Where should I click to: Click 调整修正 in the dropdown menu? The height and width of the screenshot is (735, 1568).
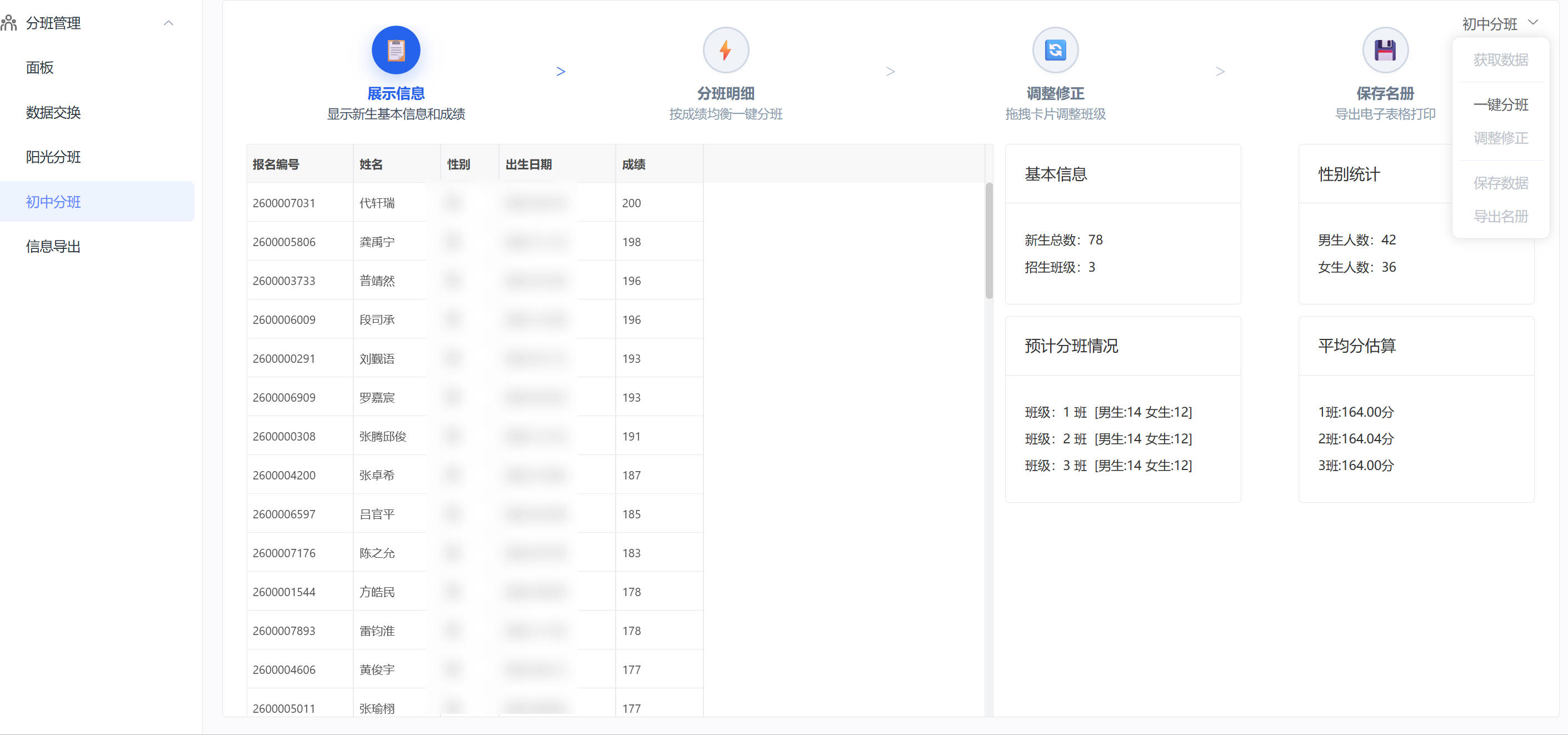click(x=1500, y=138)
